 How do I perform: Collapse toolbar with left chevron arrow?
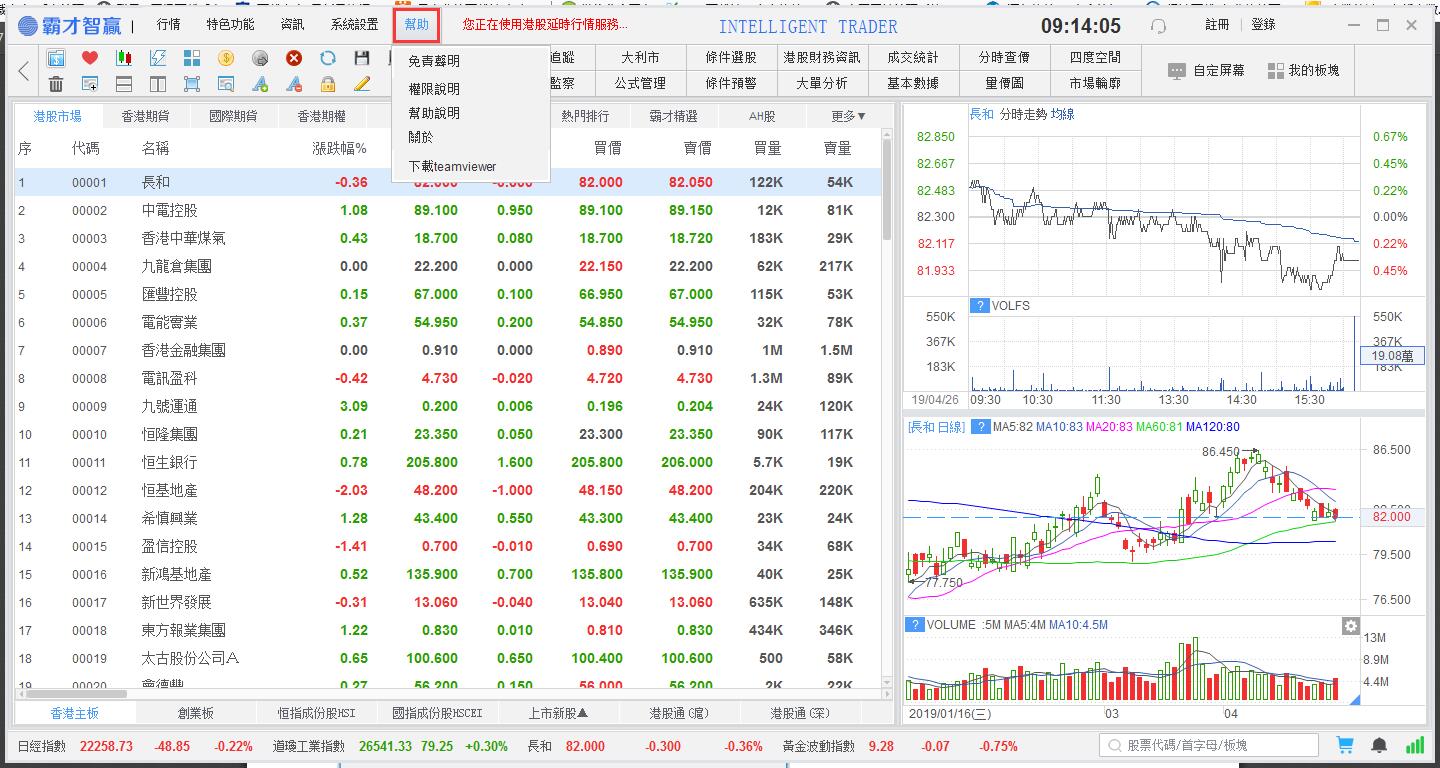point(24,71)
